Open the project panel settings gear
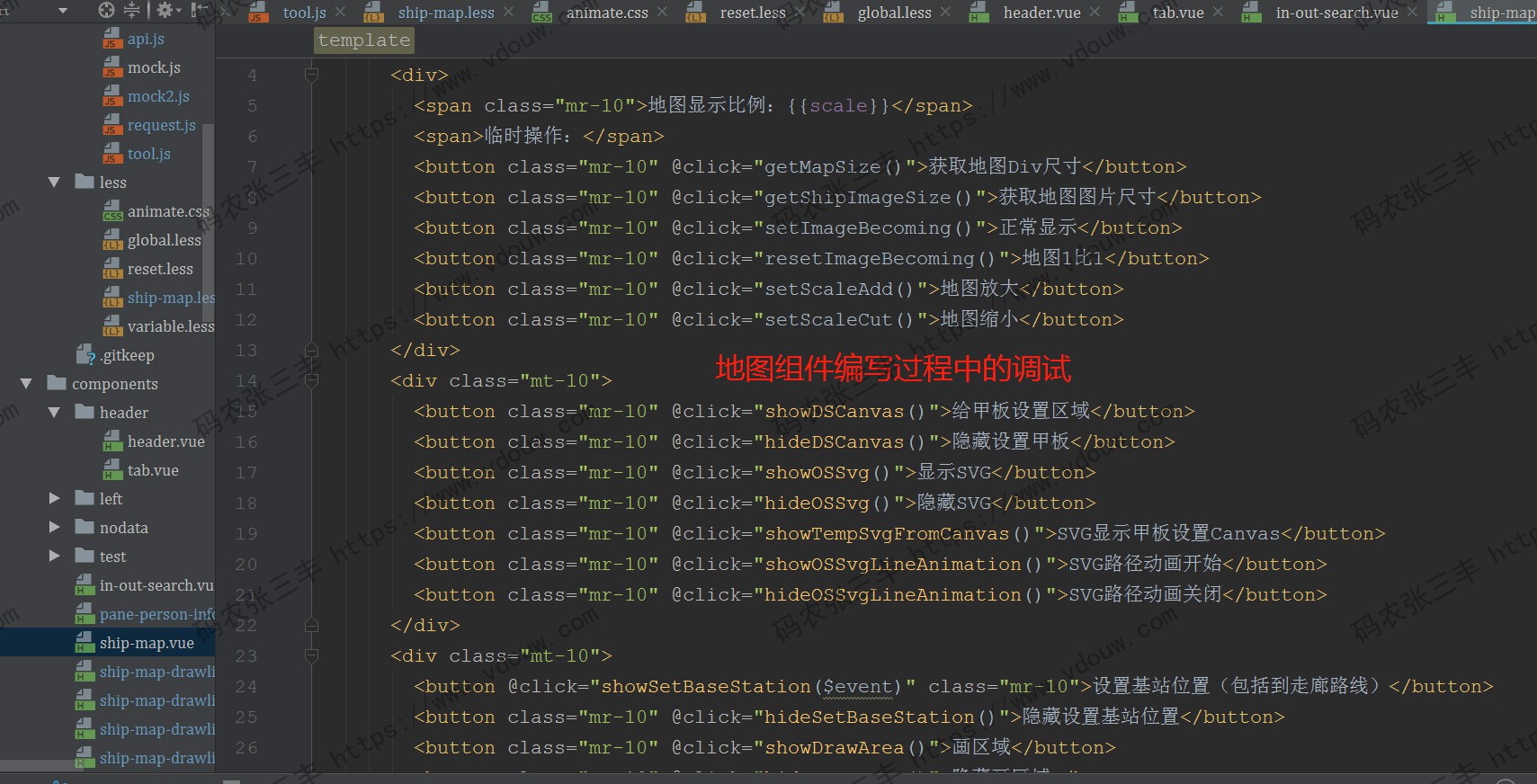The image size is (1537, 784). (x=165, y=11)
